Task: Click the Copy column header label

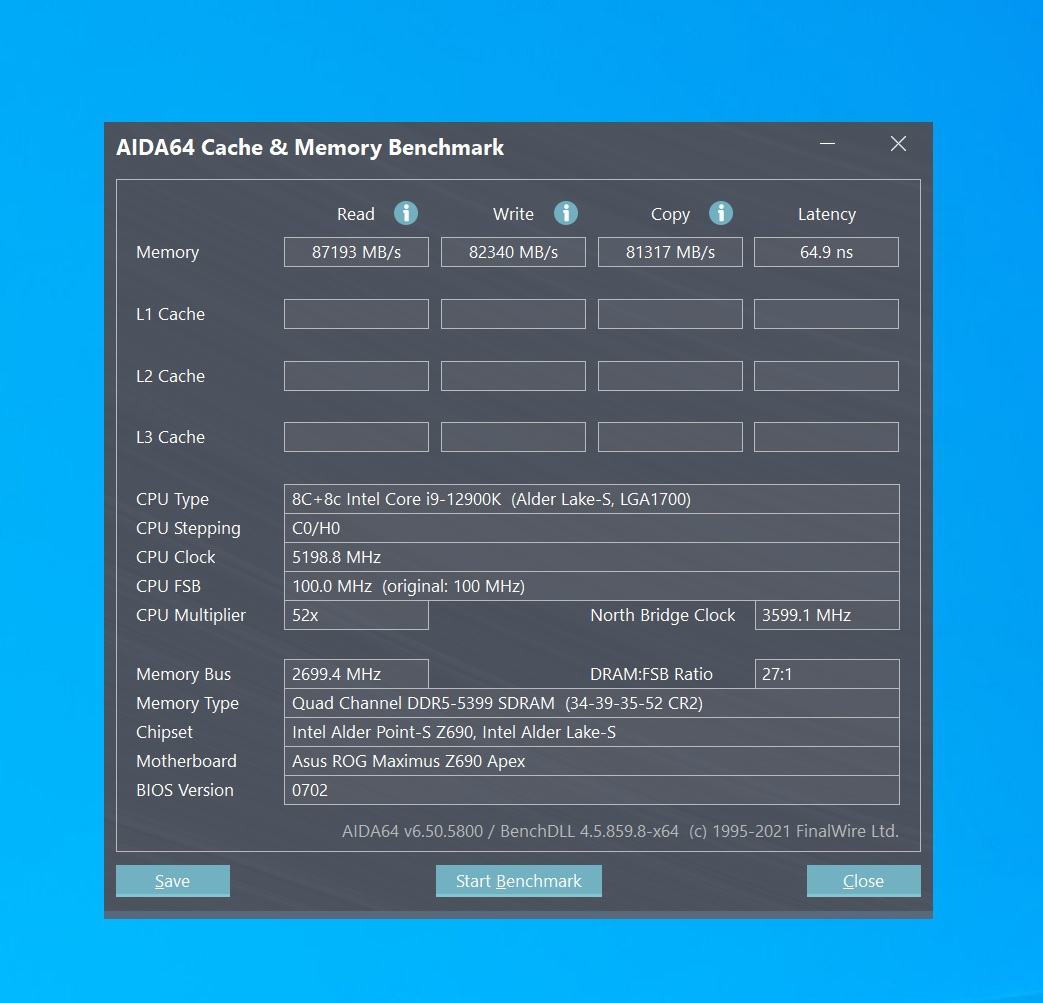Action: 670,215
